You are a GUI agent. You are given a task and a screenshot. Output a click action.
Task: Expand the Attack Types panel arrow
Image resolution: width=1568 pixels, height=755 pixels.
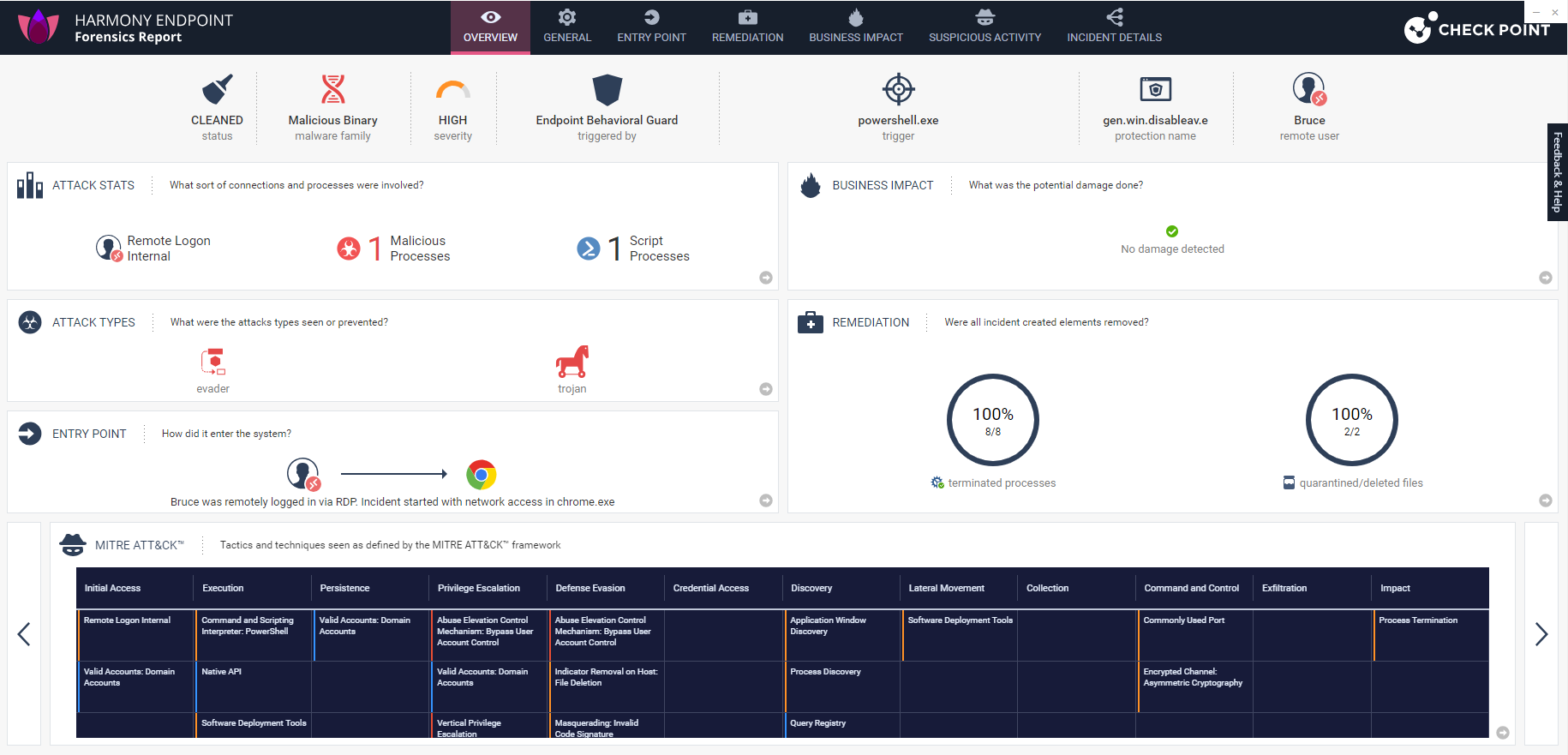766,389
